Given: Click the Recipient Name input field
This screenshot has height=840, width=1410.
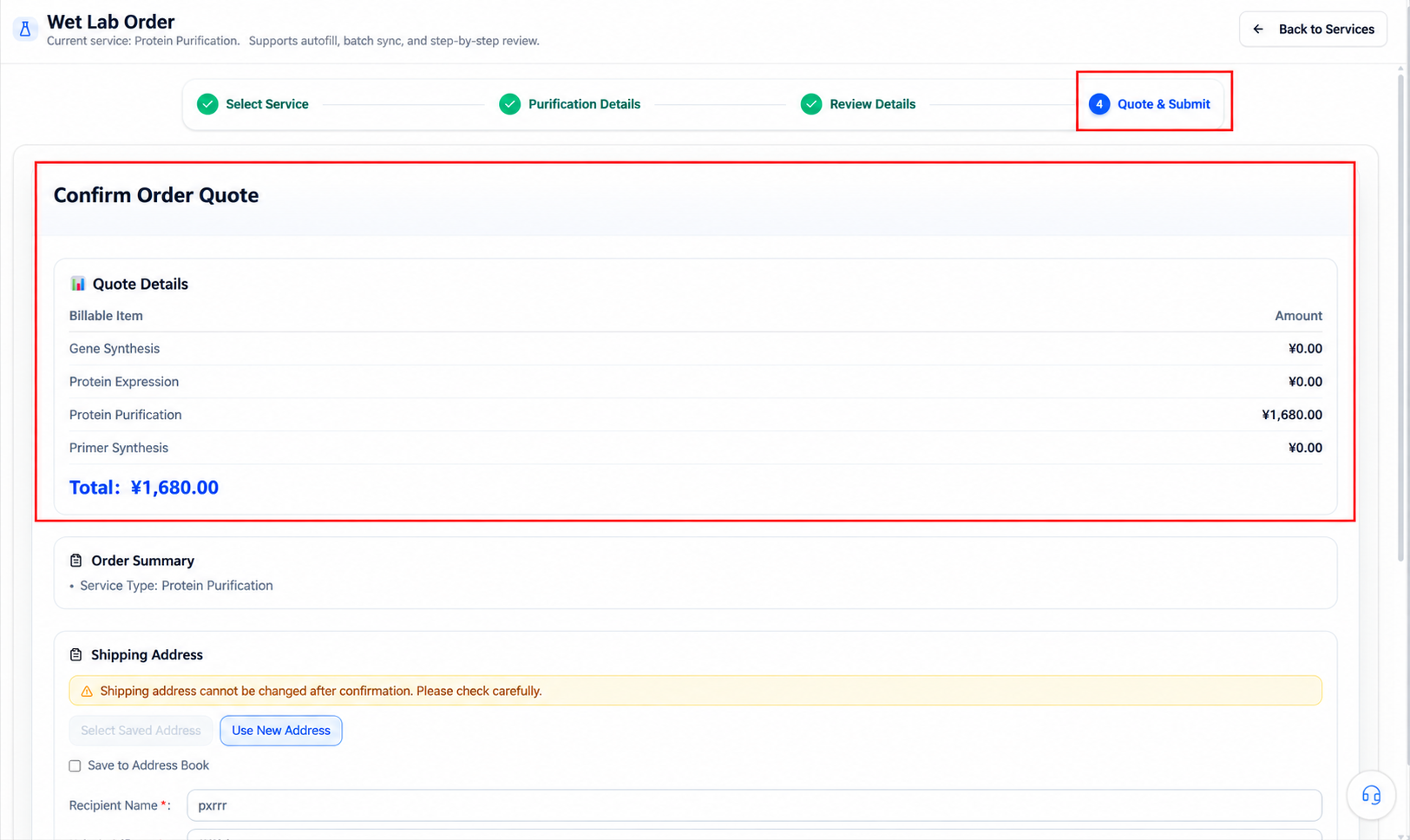Looking at the screenshot, I should point(754,805).
